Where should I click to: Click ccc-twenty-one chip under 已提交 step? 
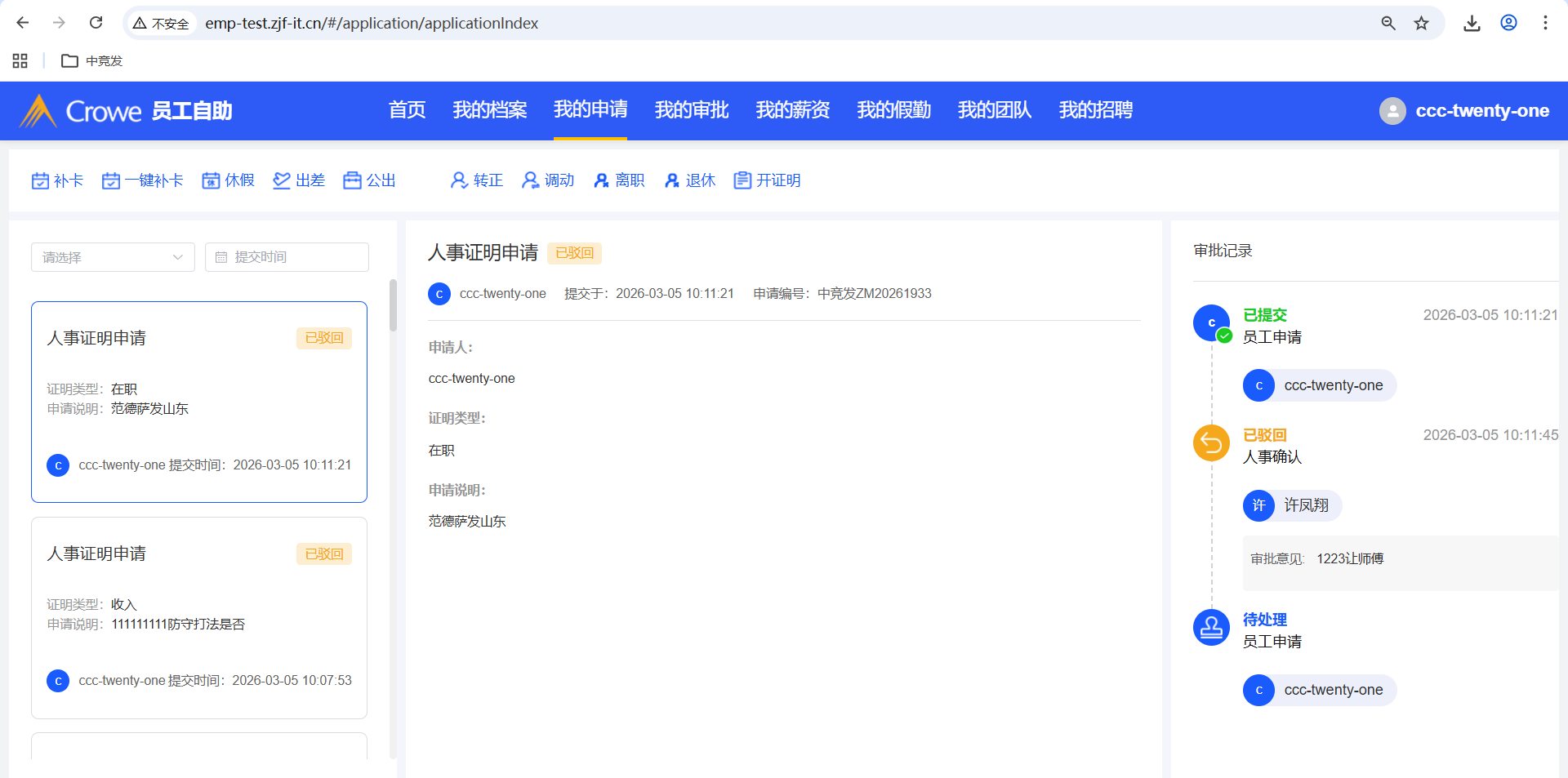1320,385
